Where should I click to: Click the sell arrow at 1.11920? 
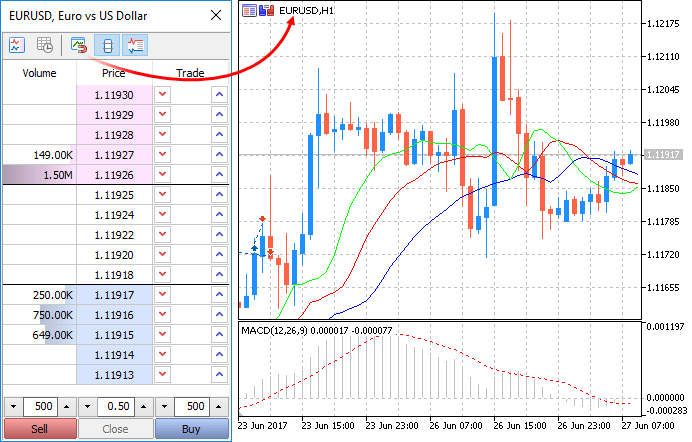(162, 254)
